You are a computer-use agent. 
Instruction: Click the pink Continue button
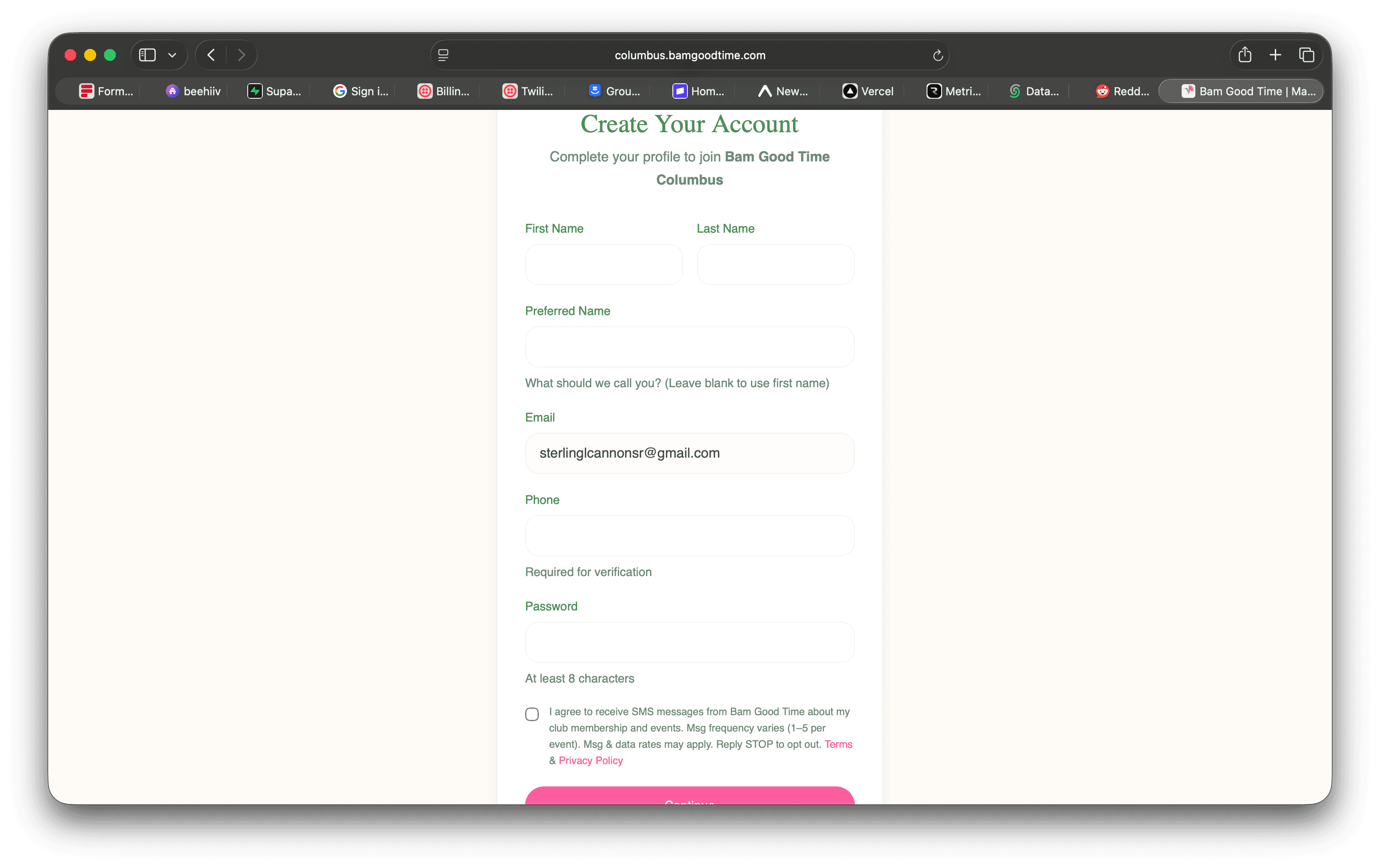[690, 796]
